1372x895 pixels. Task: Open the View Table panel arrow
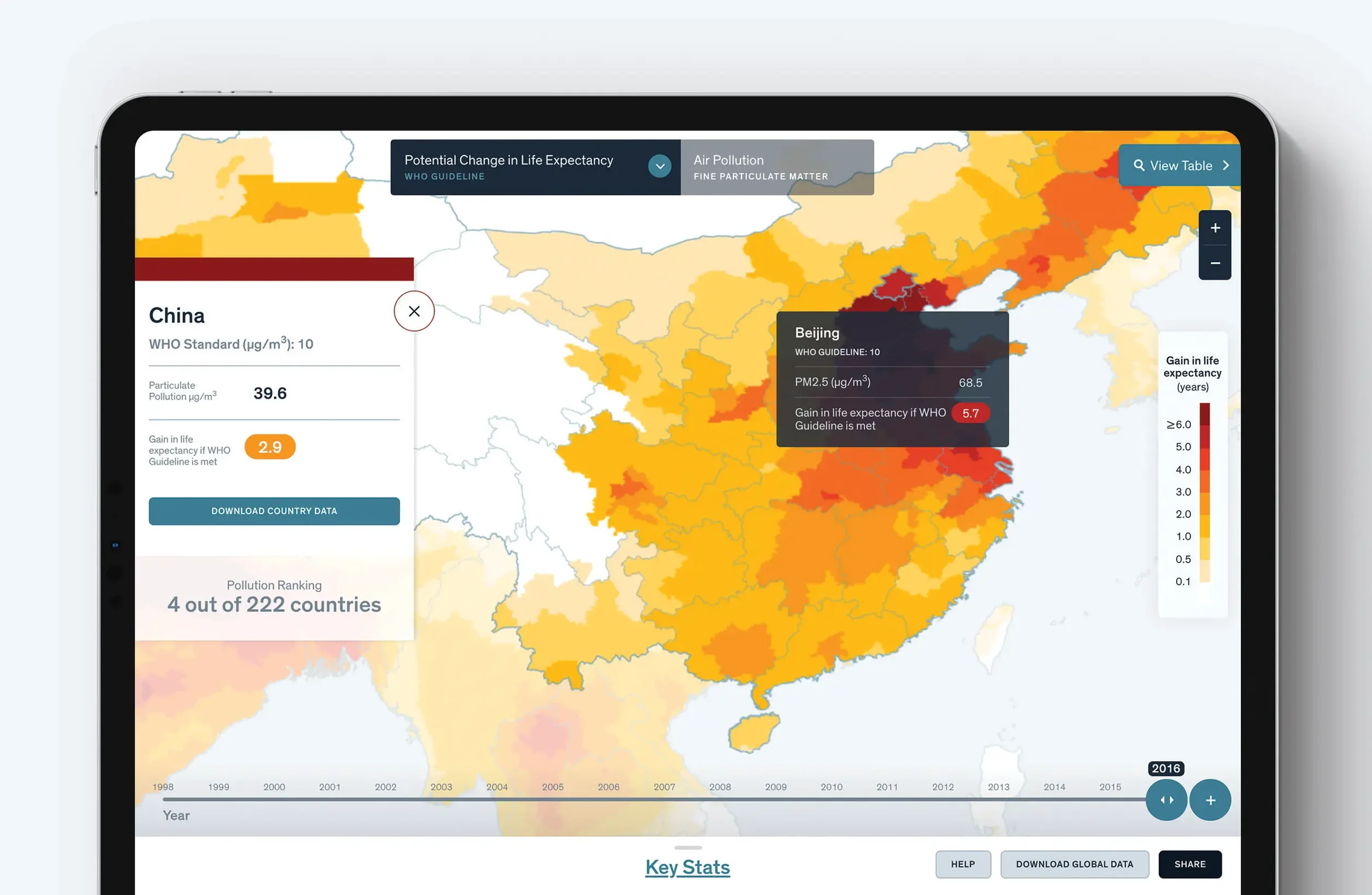pos(1225,165)
